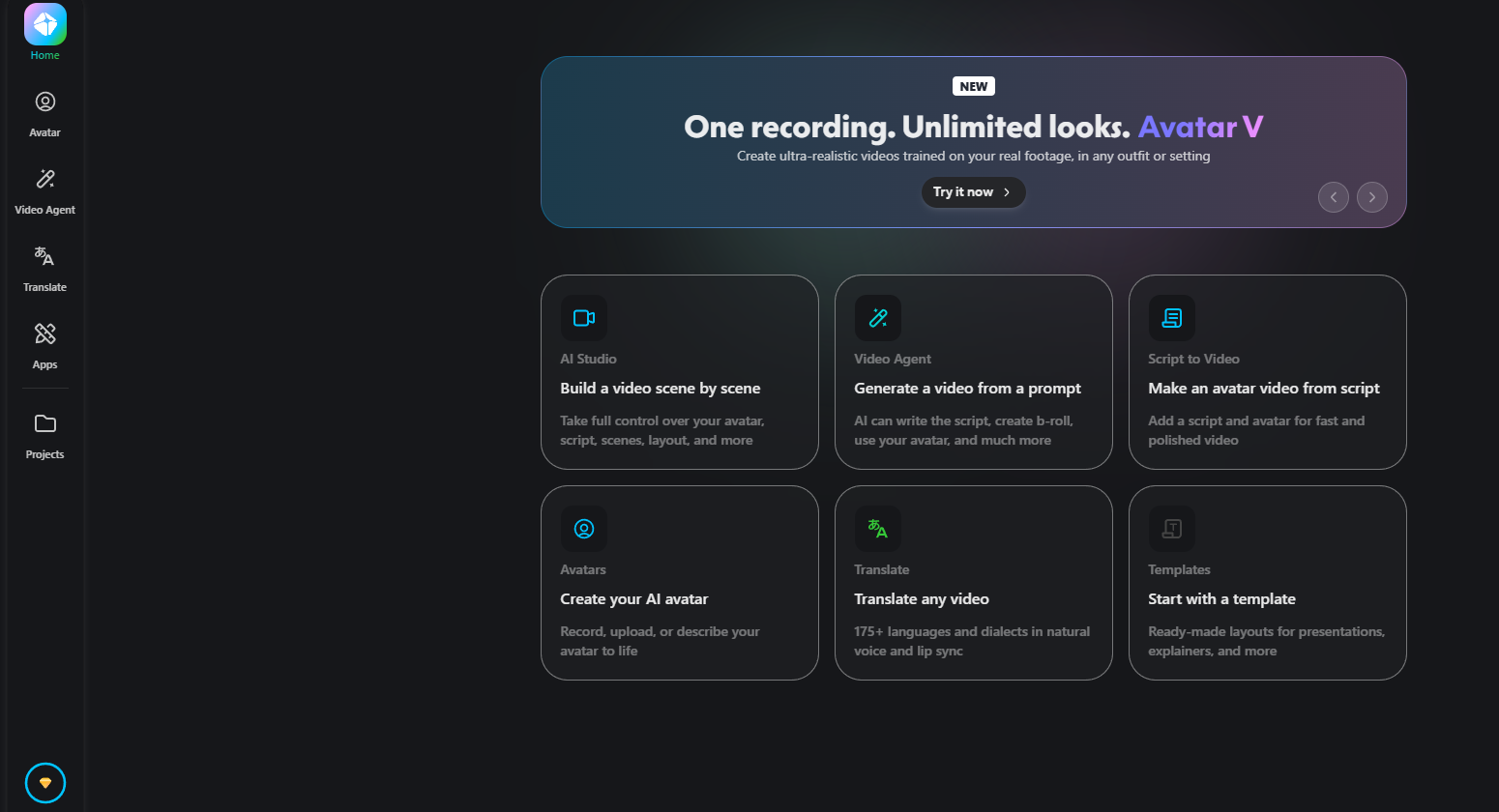The image size is (1499, 812).
Task: Click the 'Script to Video' card label
Action: pos(1193,359)
